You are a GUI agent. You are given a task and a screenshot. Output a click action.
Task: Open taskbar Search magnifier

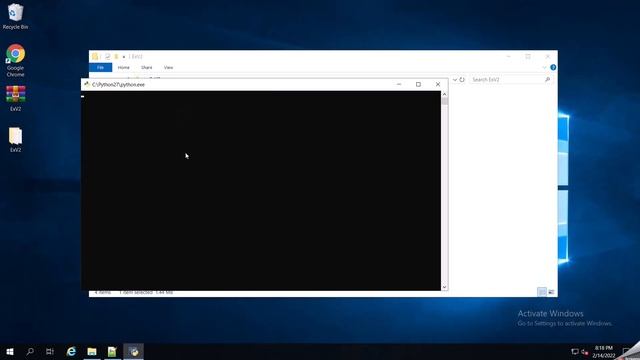(x=30, y=351)
